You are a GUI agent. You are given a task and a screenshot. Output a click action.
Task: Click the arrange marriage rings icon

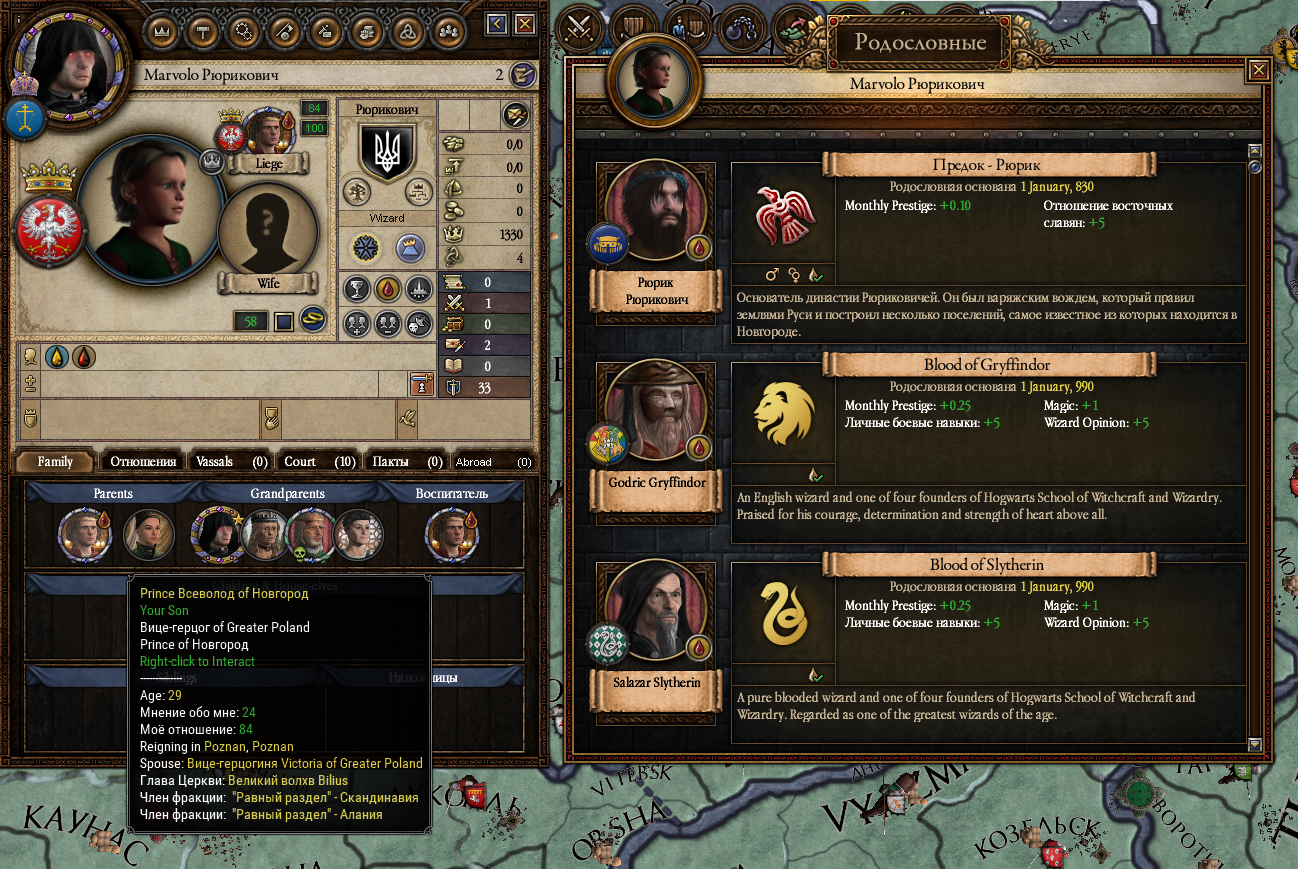(313, 319)
